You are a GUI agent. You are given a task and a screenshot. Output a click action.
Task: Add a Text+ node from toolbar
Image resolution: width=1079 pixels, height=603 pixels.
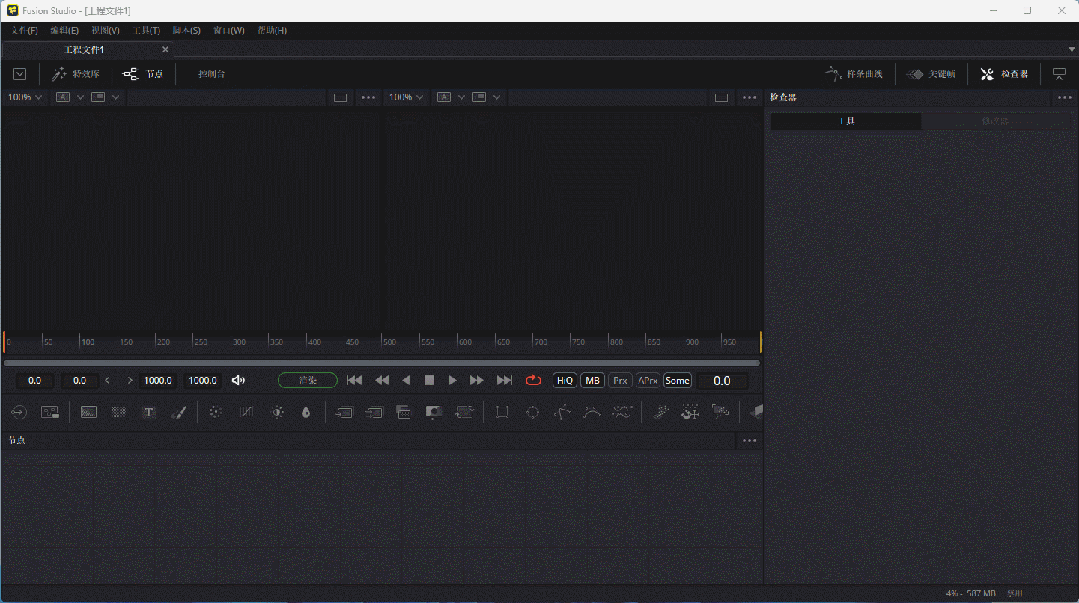click(x=149, y=412)
